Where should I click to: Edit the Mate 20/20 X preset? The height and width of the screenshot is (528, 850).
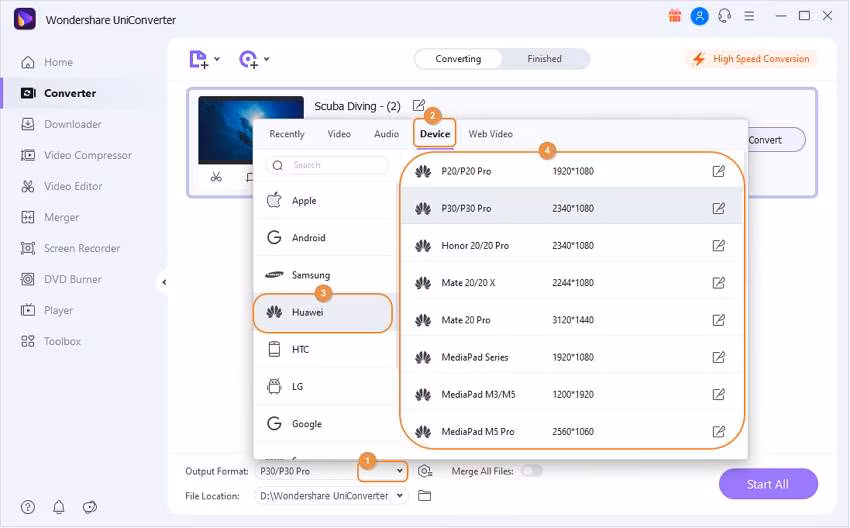click(x=718, y=282)
